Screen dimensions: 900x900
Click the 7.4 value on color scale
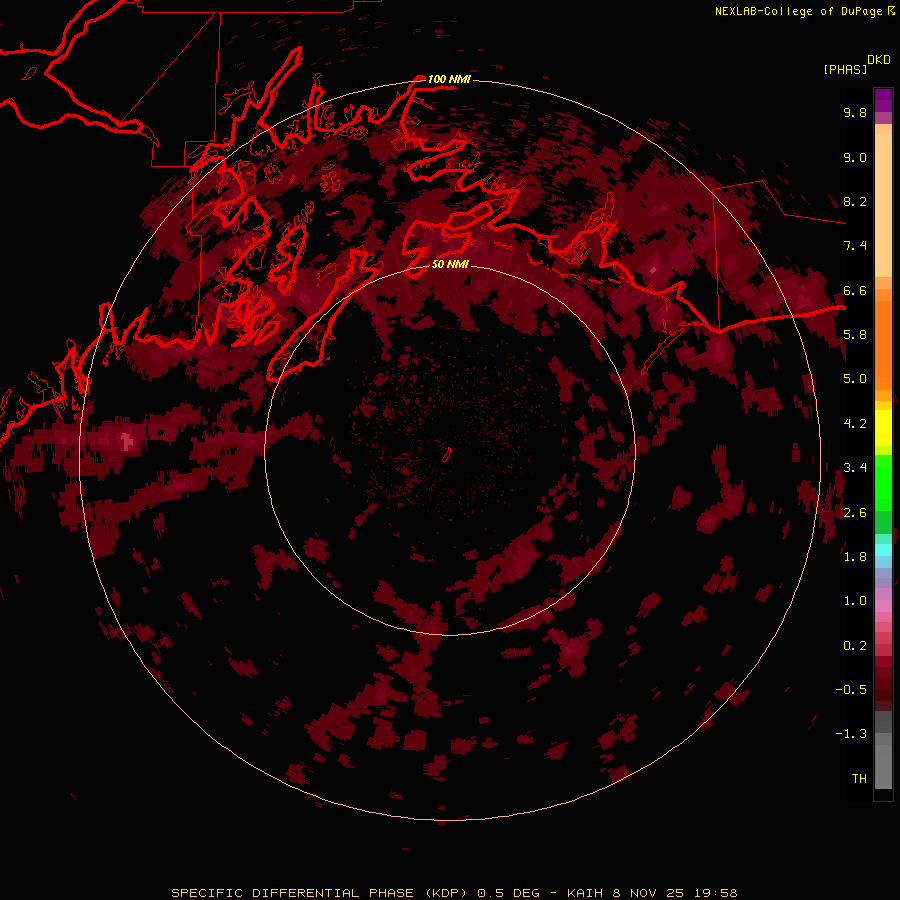pos(855,246)
